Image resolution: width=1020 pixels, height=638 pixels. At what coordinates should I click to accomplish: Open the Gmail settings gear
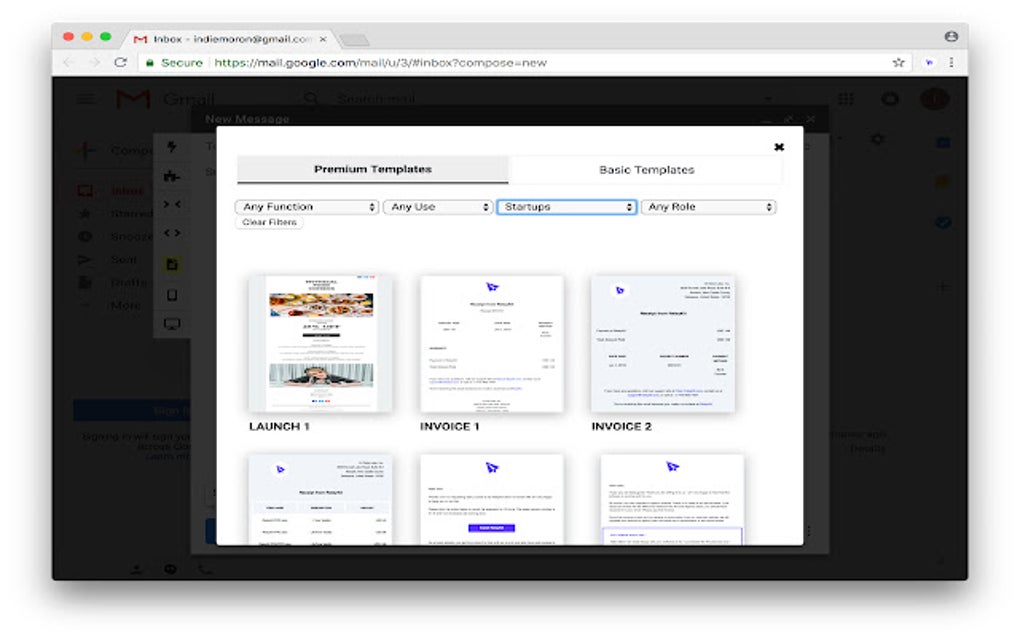pos(877,139)
